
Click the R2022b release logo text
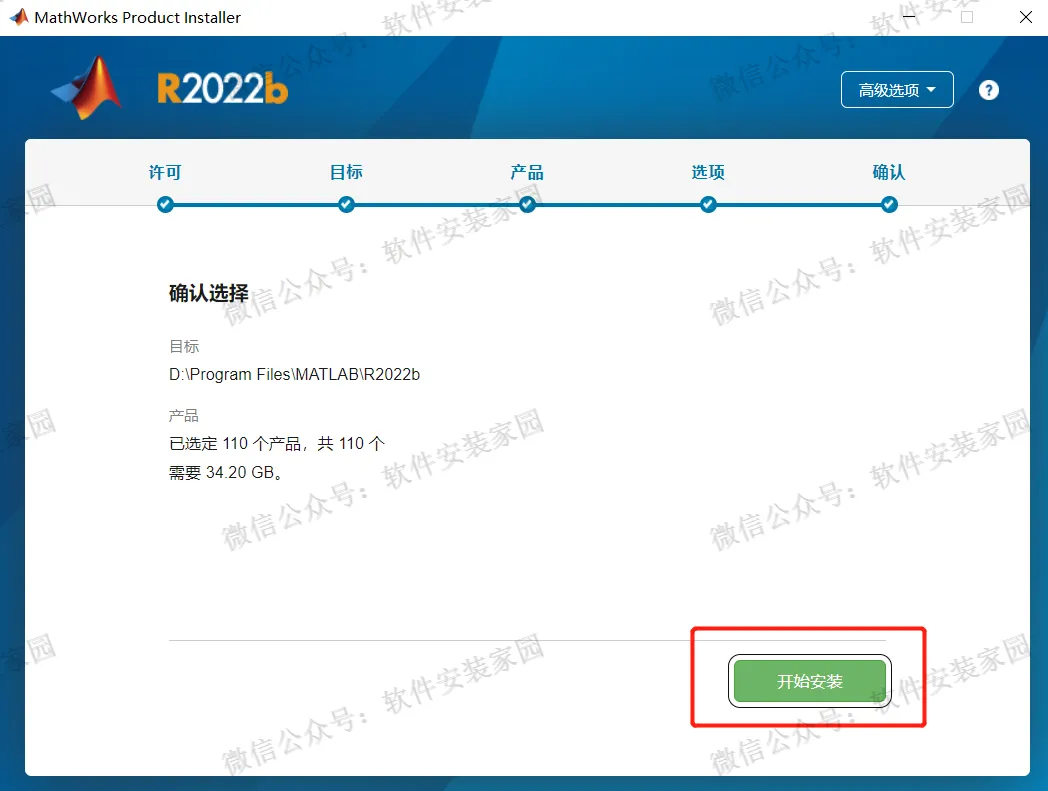(223, 89)
